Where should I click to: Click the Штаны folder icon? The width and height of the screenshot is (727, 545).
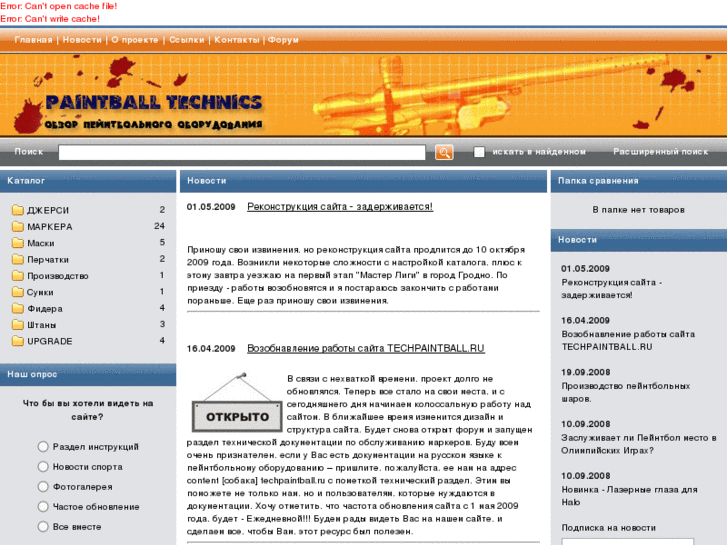tap(18, 324)
